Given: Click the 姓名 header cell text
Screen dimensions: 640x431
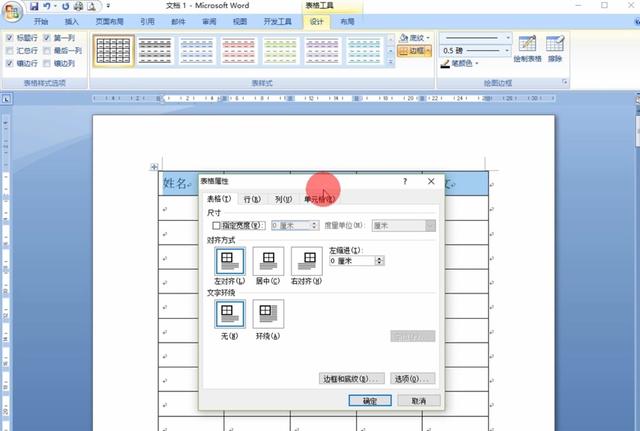Looking at the screenshot, I should [174, 183].
